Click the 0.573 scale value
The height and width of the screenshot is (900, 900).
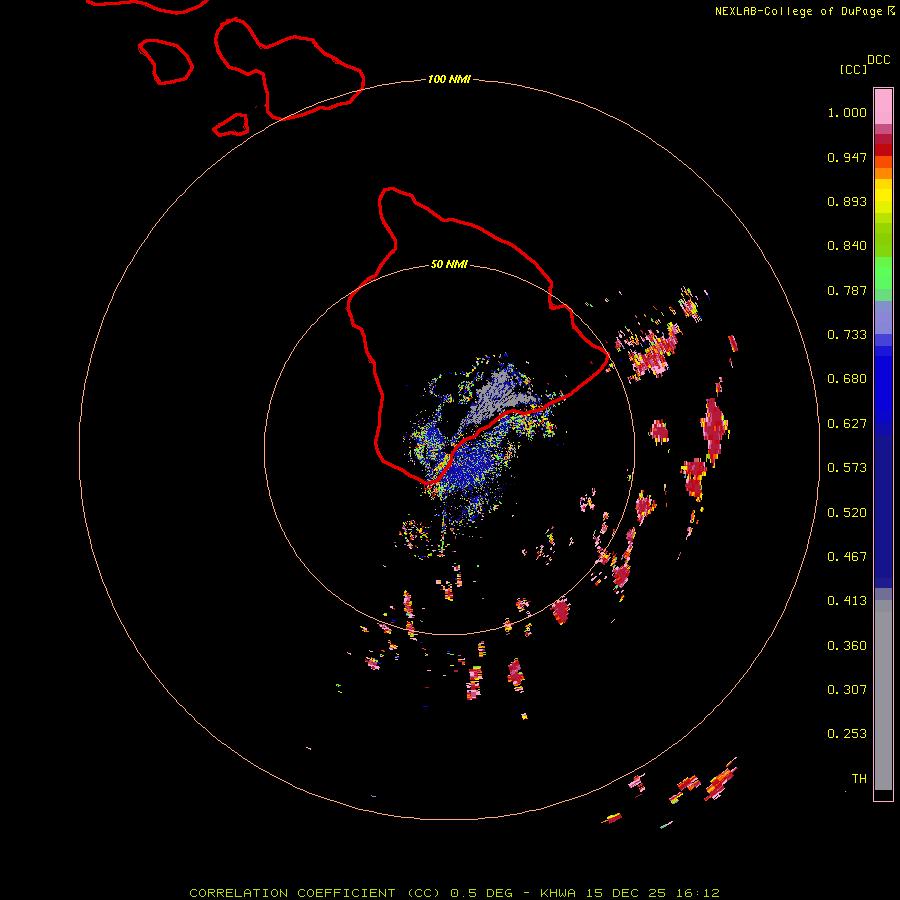click(847, 468)
